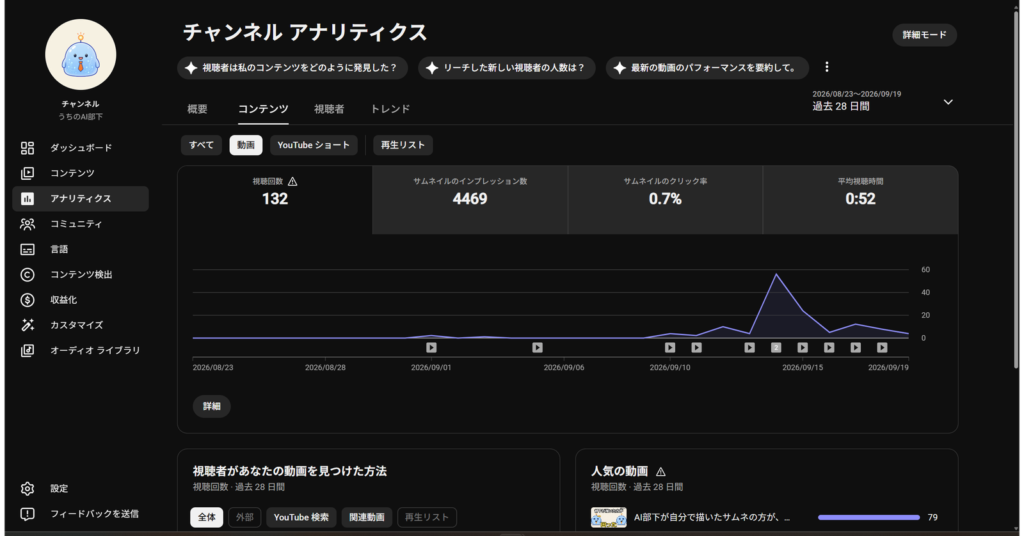Click video marker below 2026/09/10
The image size is (1024, 536).
tap(670, 348)
